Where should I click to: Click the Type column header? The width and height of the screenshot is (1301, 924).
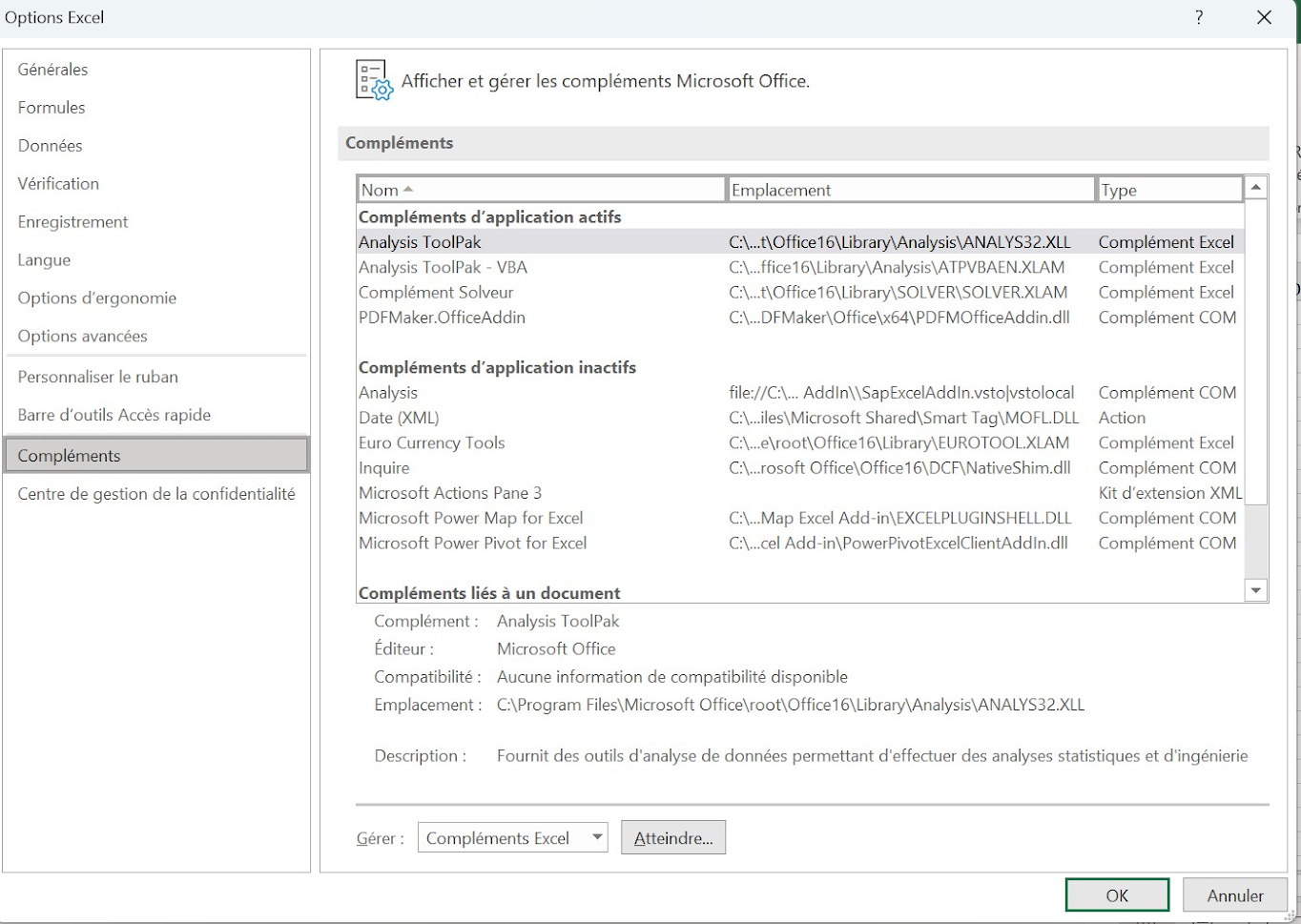[1168, 190]
